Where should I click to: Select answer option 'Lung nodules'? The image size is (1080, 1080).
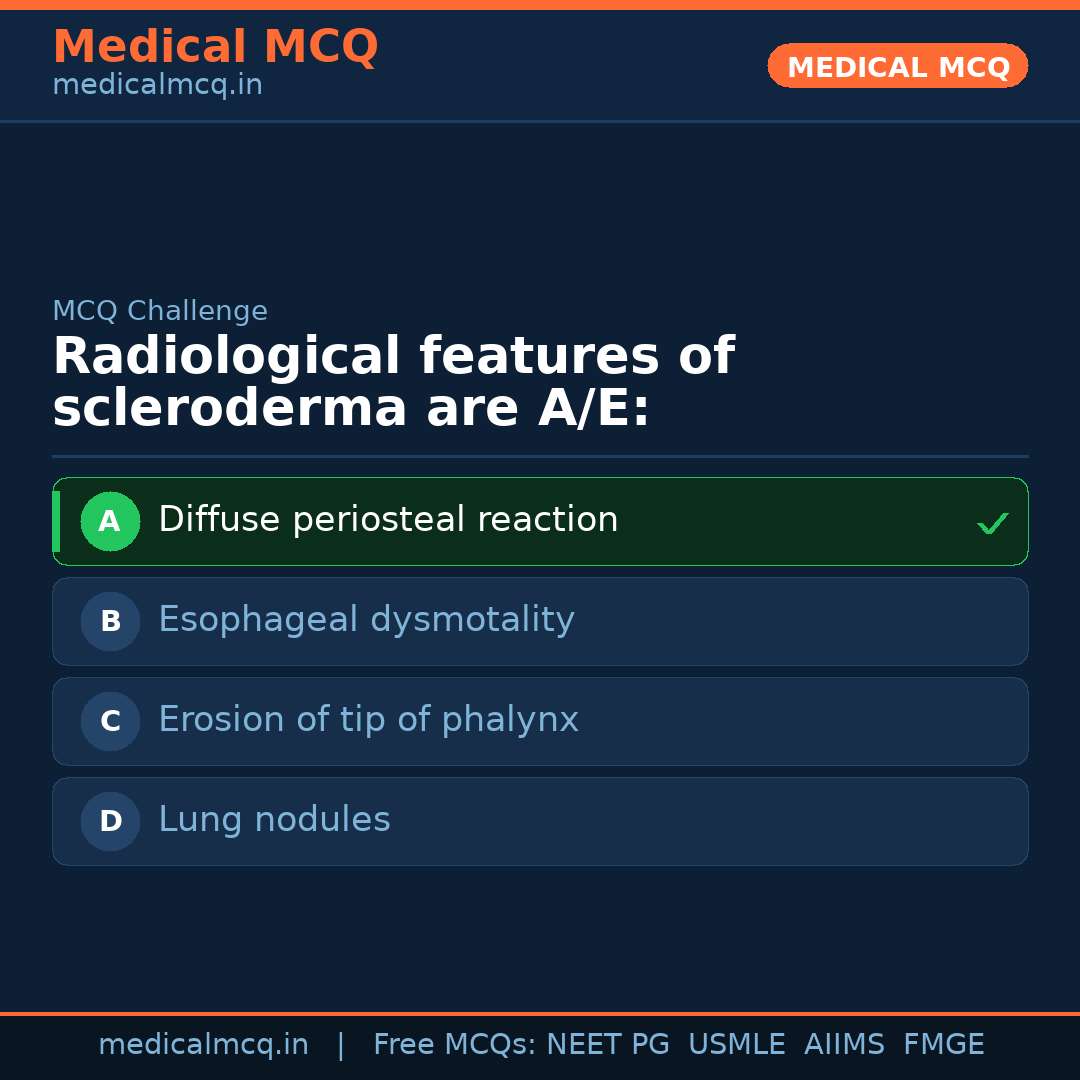click(274, 819)
